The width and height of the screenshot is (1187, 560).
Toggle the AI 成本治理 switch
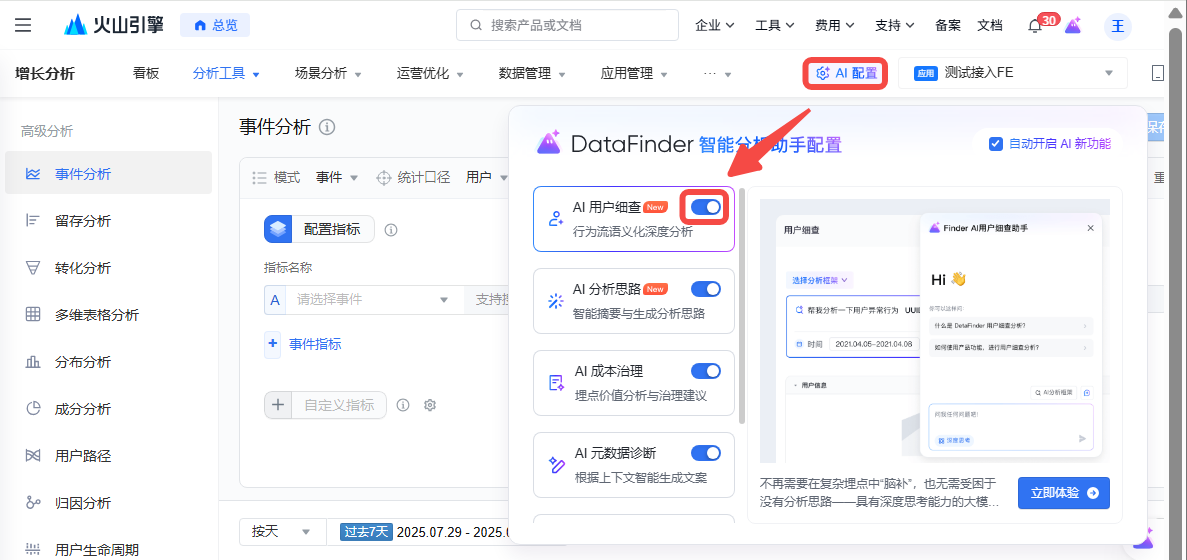point(706,371)
